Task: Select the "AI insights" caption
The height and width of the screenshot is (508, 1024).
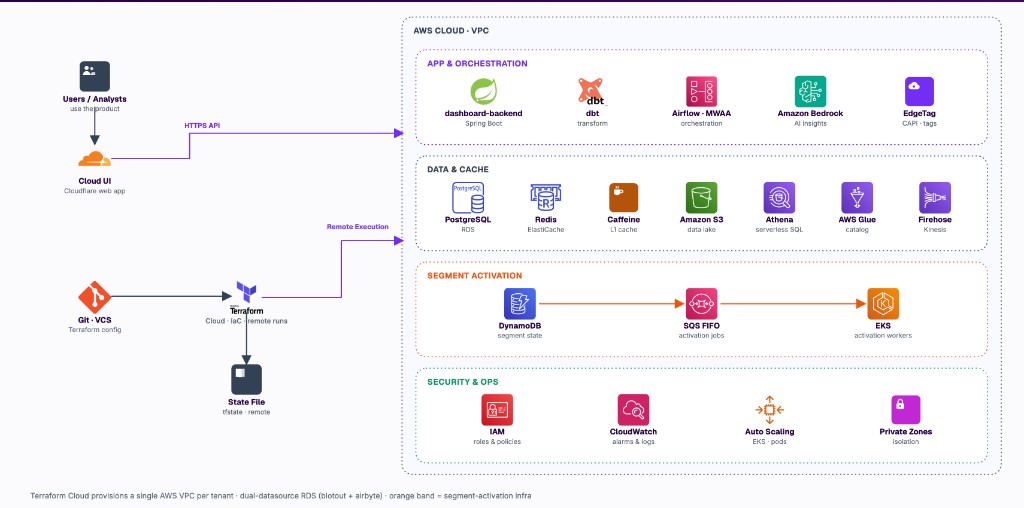Action: point(810,123)
